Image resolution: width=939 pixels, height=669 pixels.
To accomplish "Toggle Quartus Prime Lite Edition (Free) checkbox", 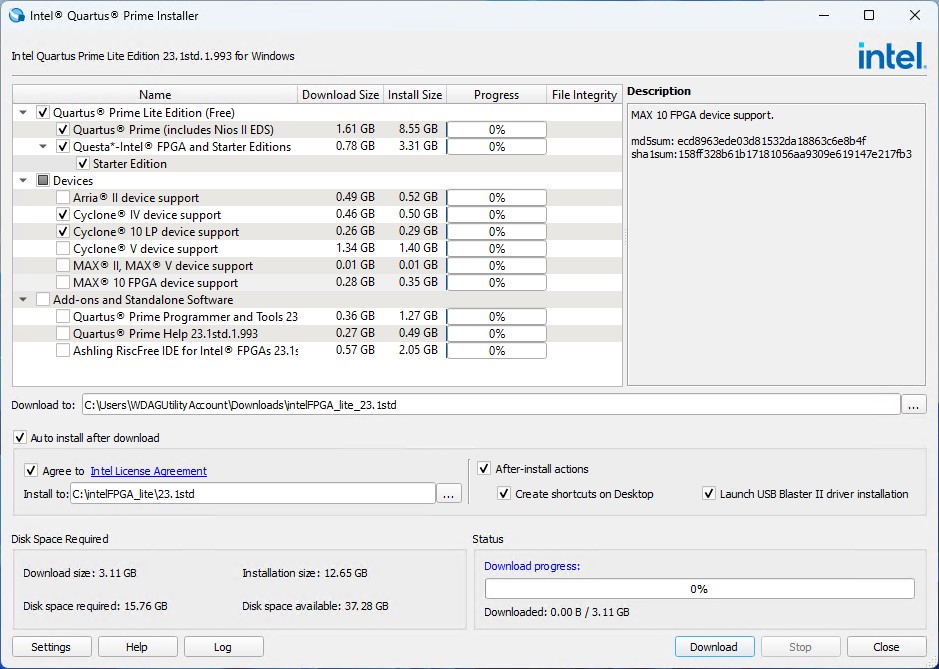I will click(43, 113).
